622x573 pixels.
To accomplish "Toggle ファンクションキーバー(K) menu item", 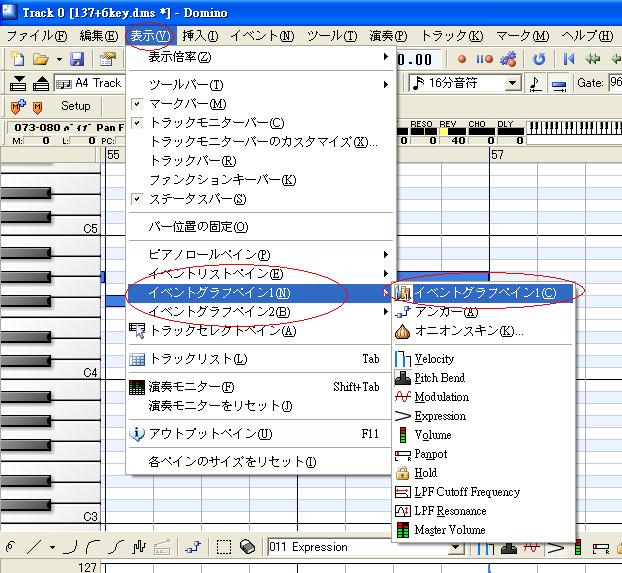I will pyautogui.click(x=261, y=180).
